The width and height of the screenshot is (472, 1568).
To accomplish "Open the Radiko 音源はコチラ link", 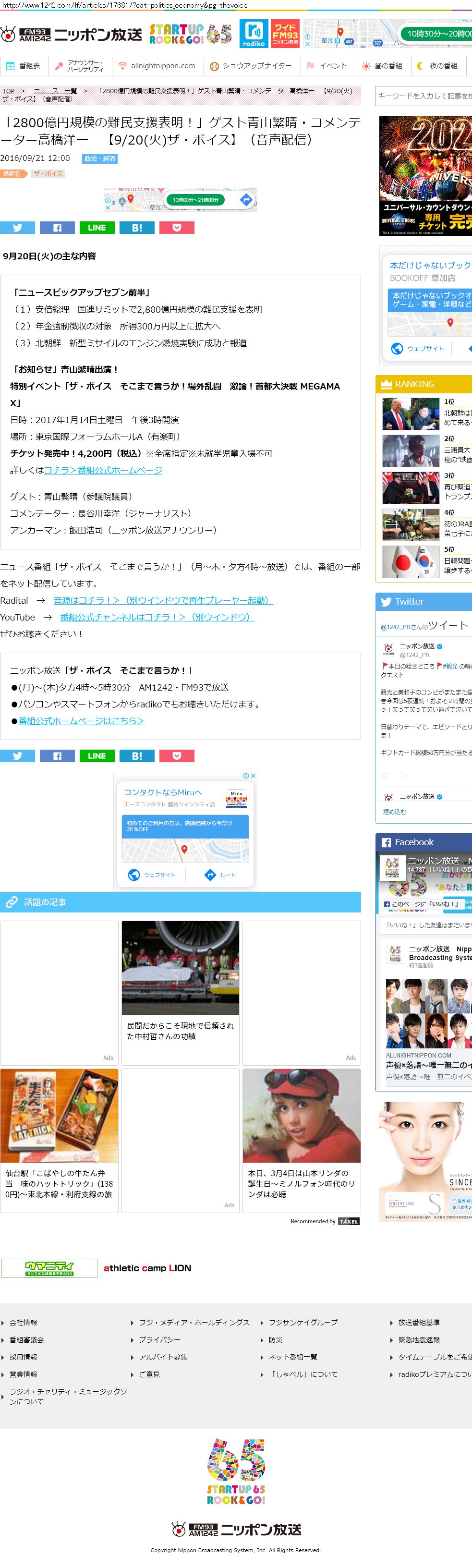I will [x=163, y=600].
